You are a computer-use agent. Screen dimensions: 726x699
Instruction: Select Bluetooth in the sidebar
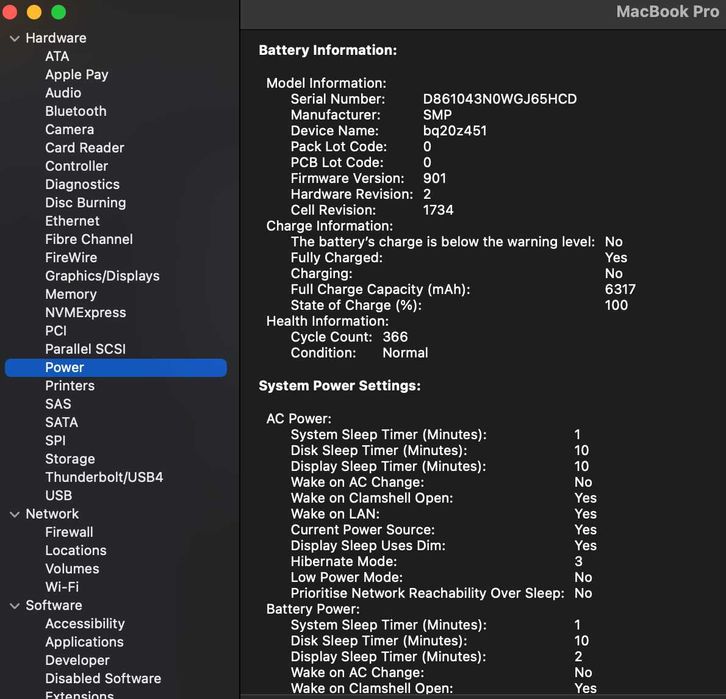75,111
